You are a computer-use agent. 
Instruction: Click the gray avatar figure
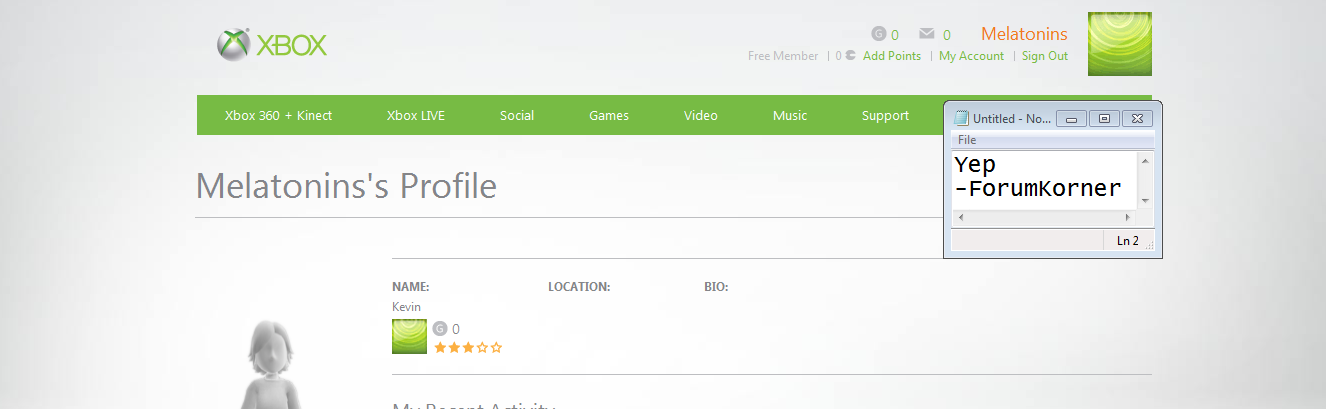[272, 365]
